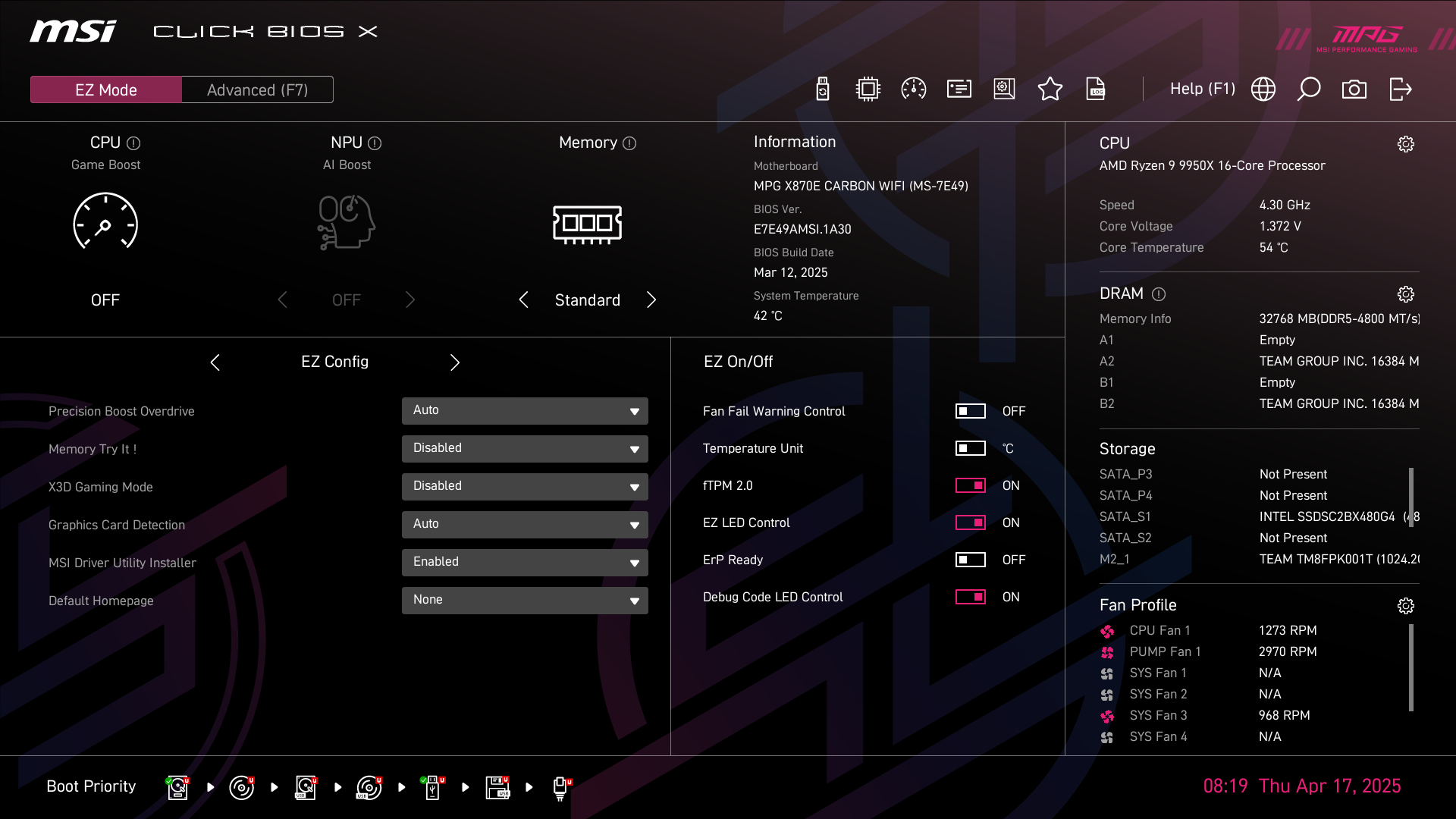
Task: Take a screenshot with the camera icon
Action: pos(1354,89)
